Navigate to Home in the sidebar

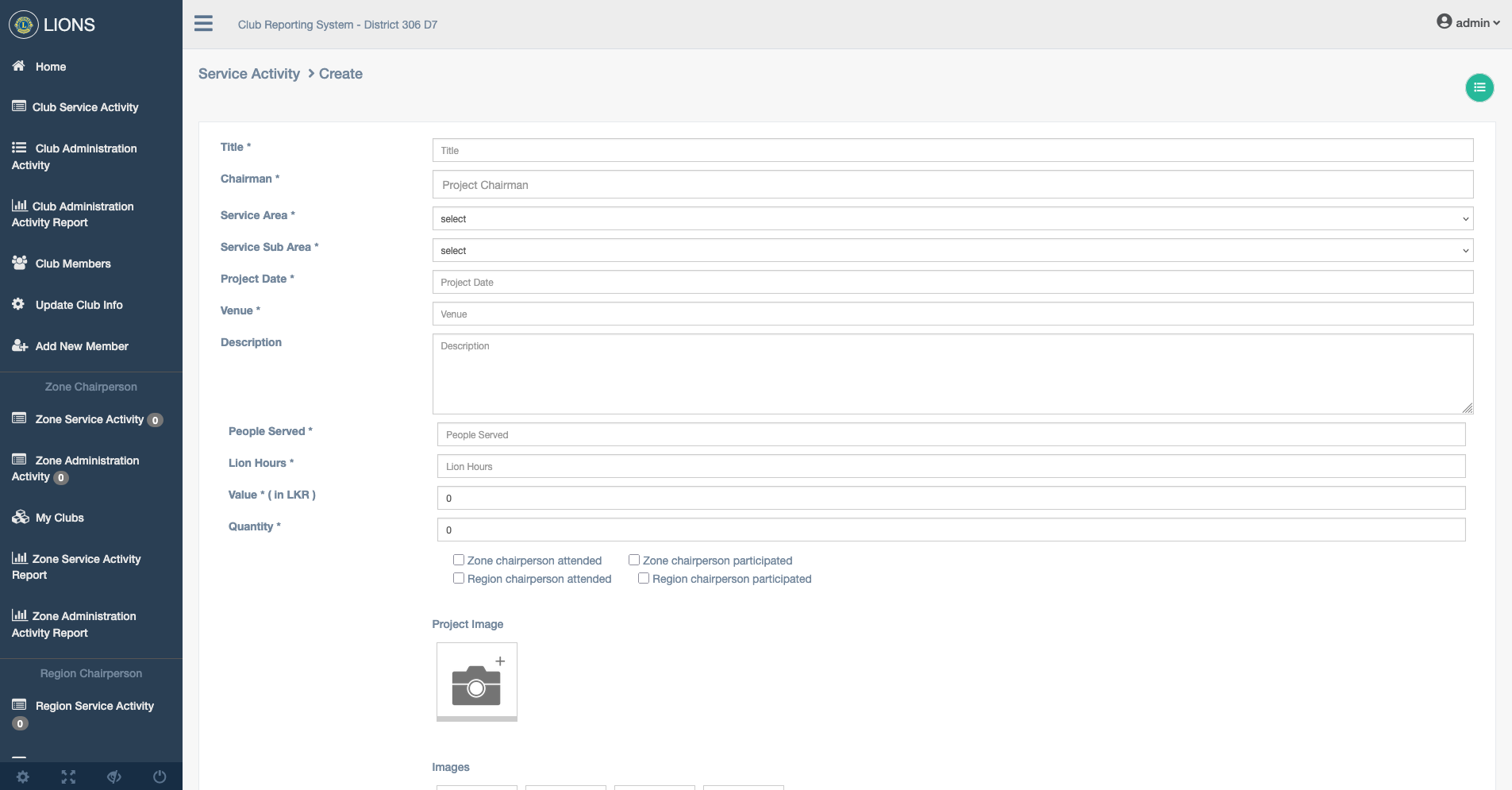pos(49,67)
